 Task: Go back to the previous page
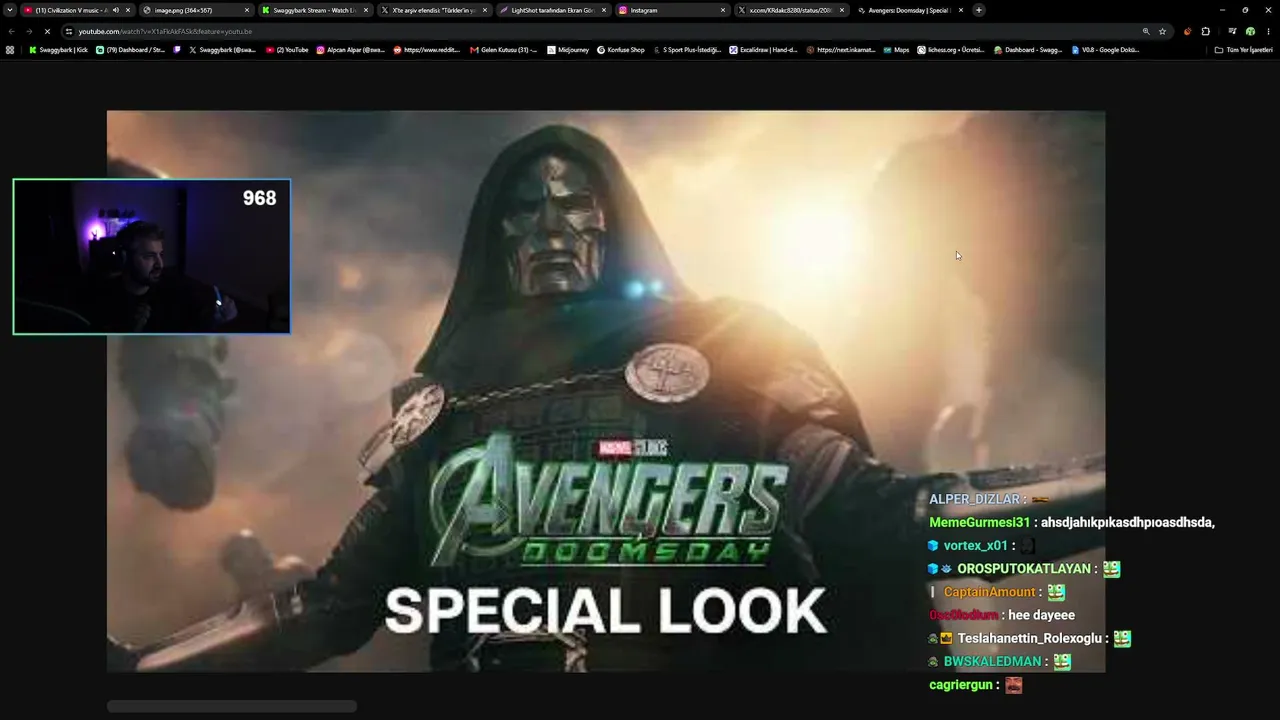[x=12, y=31]
